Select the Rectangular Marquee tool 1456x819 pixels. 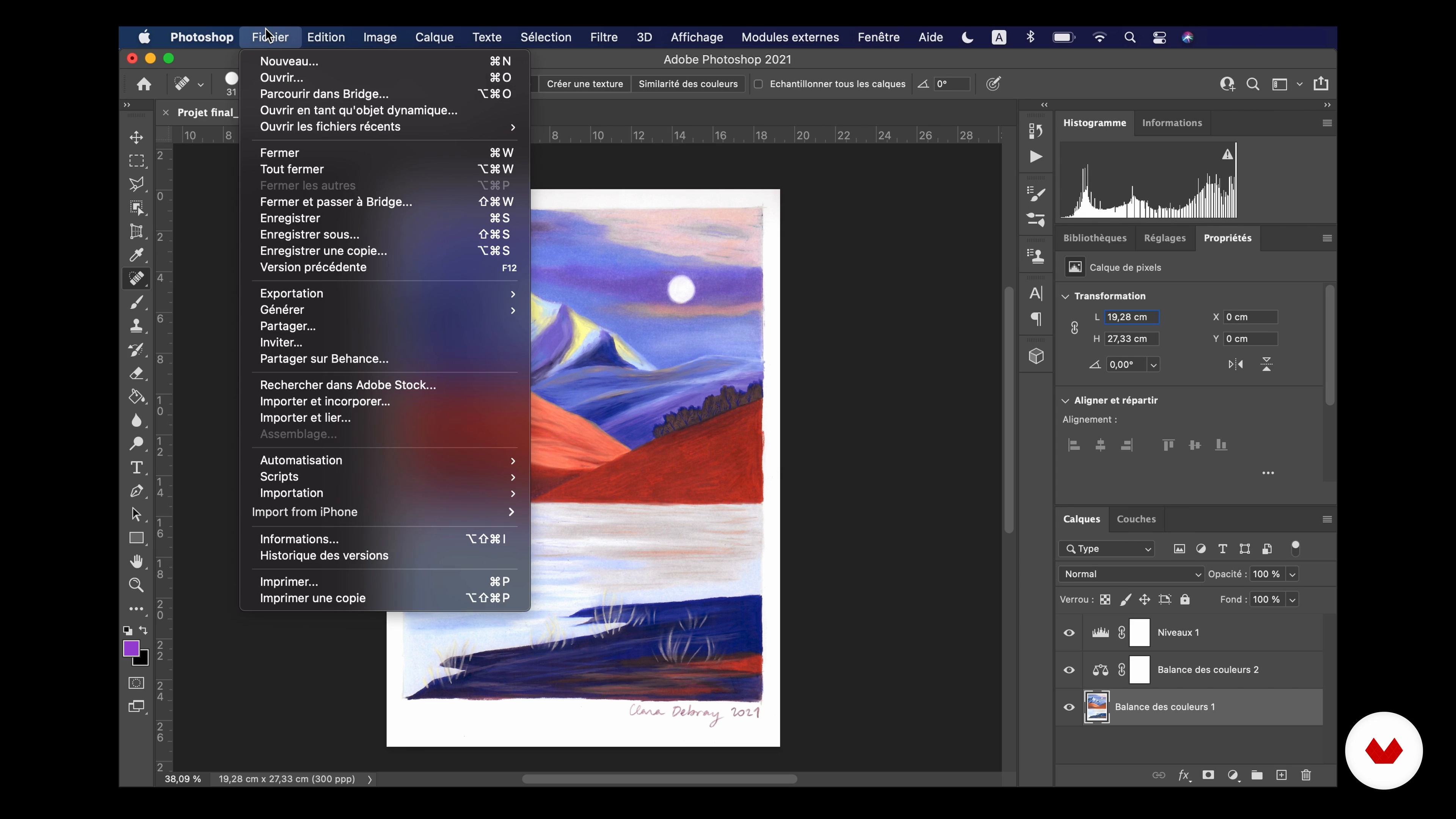(x=136, y=161)
